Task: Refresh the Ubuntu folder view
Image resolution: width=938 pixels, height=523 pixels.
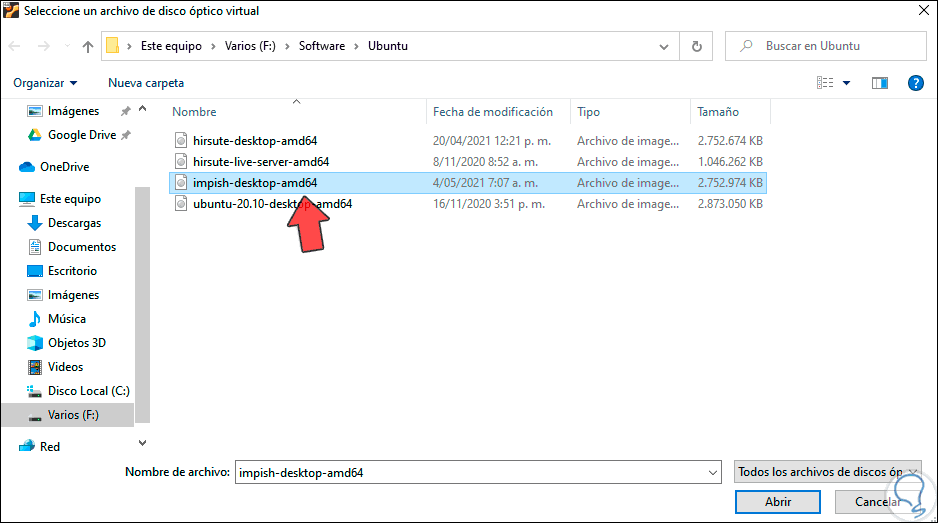Action: [696, 46]
